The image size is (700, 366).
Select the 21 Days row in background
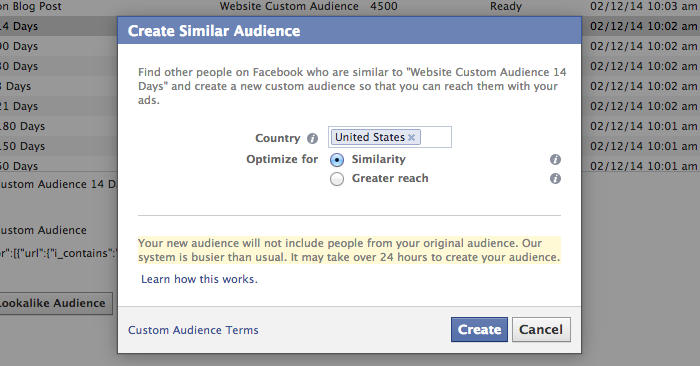pos(58,106)
